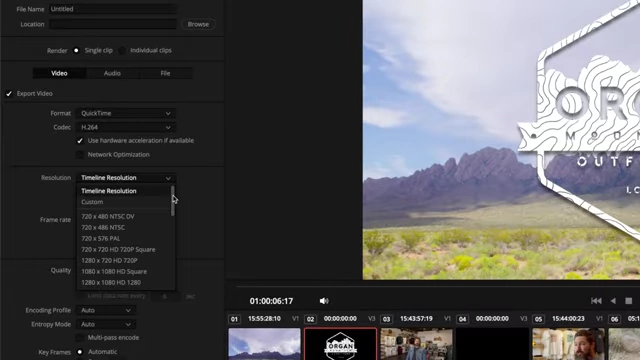The width and height of the screenshot is (640, 360).
Task: Click the Location input field
Action: [x=113, y=24]
